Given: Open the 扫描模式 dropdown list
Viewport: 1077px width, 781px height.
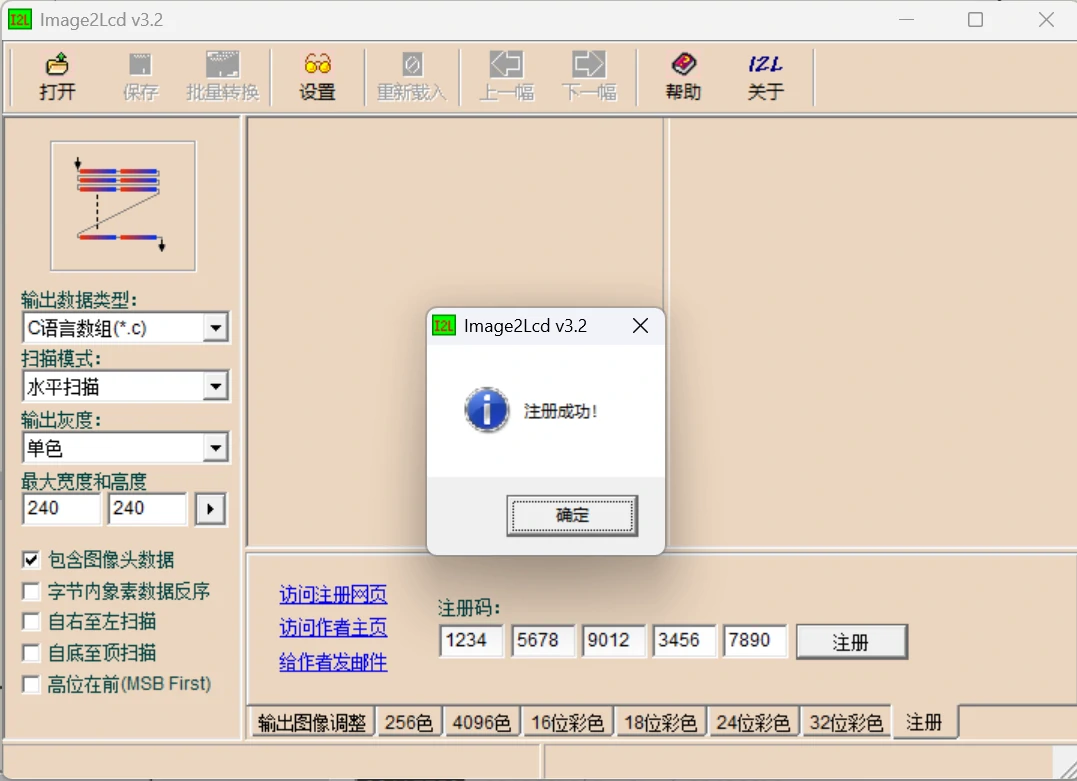Looking at the screenshot, I should tap(215, 387).
